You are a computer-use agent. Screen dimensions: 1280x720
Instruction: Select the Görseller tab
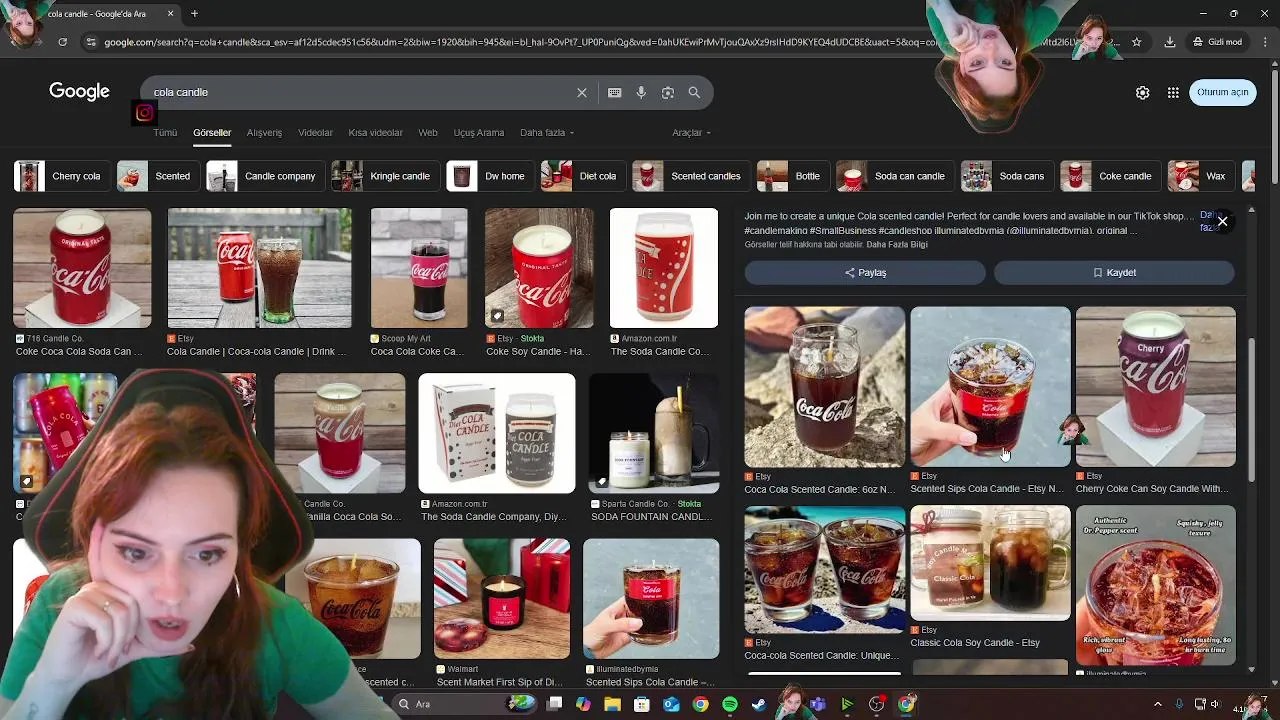coord(212,133)
